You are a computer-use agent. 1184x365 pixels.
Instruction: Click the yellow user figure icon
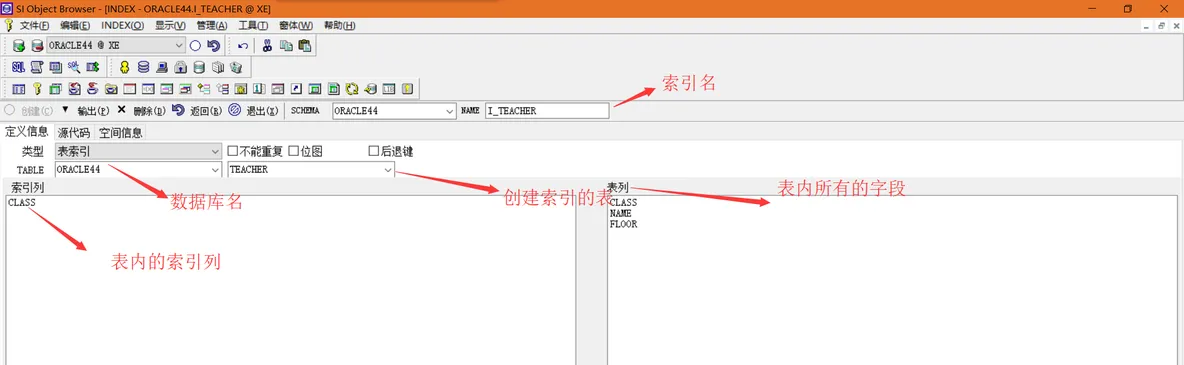click(125, 67)
